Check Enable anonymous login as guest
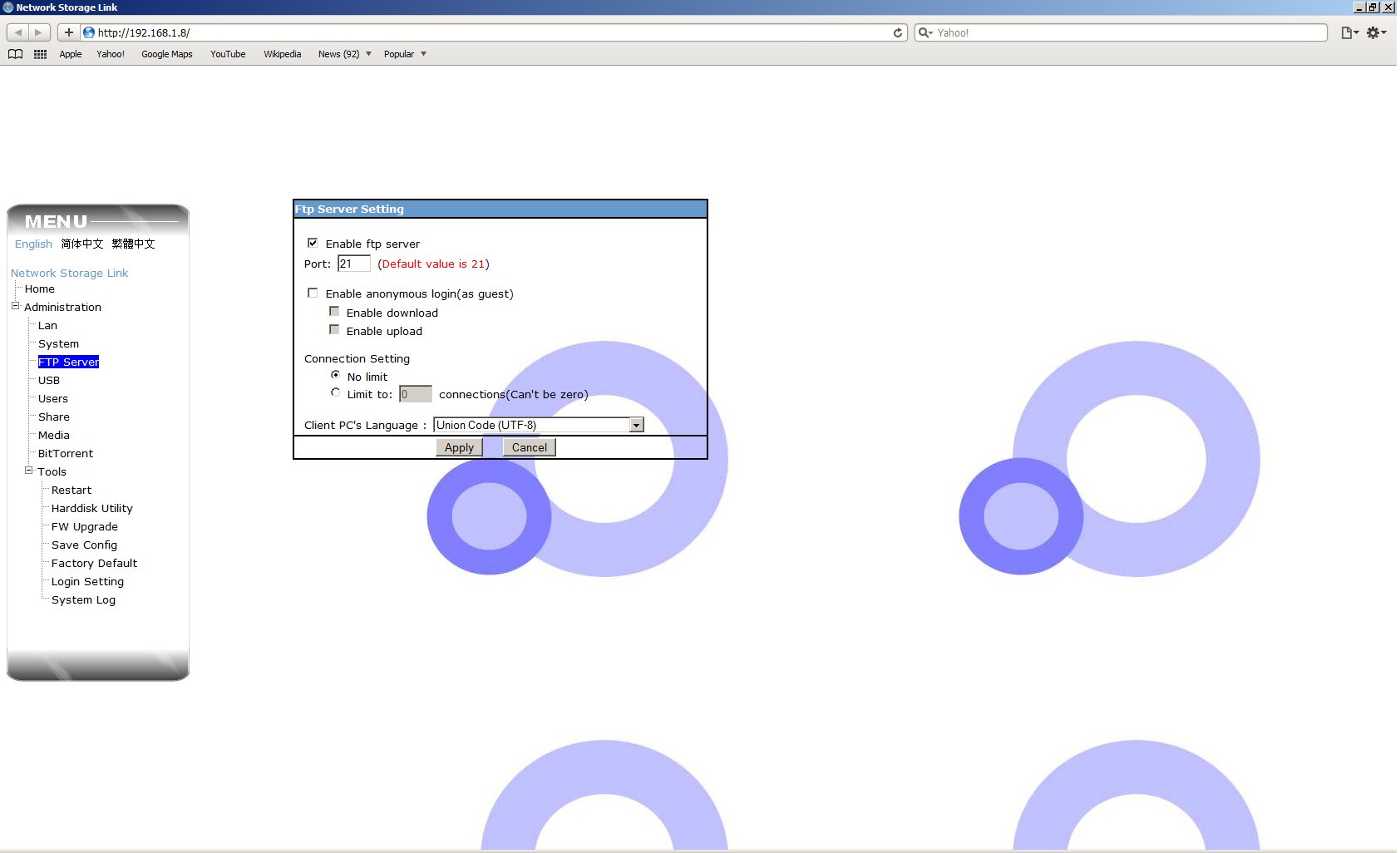The height and width of the screenshot is (853, 1400). coord(313,293)
